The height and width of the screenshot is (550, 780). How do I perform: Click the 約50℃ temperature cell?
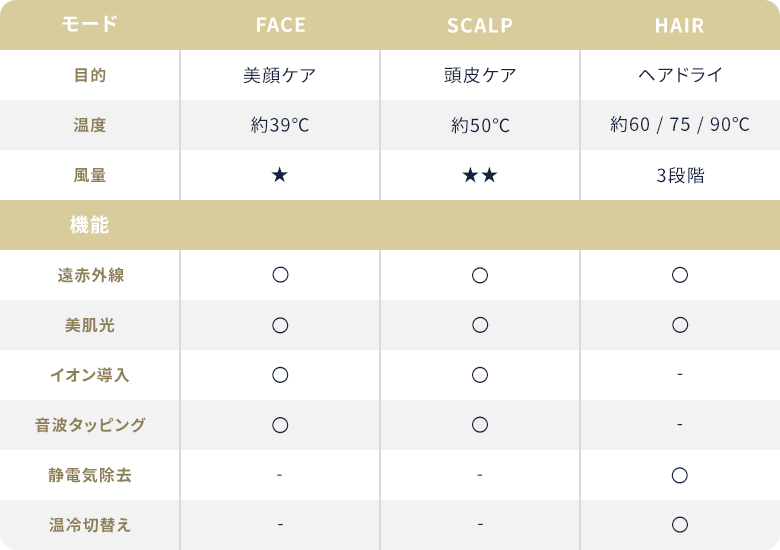[x=480, y=125]
